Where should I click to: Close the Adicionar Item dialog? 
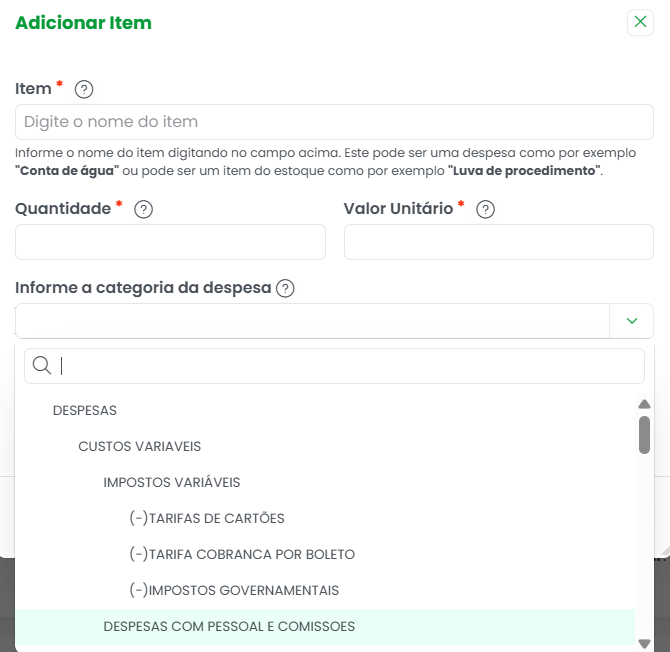[640, 22]
